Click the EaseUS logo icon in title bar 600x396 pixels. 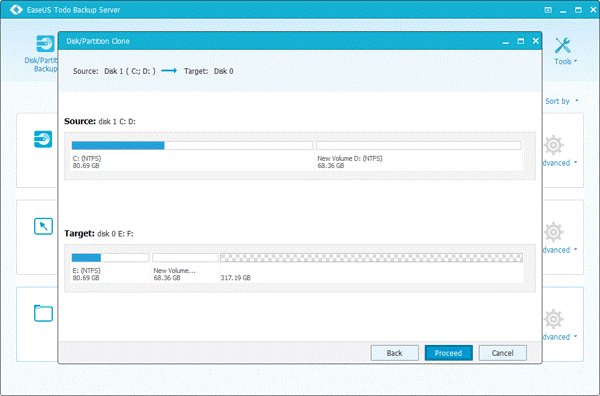click(x=16, y=10)
